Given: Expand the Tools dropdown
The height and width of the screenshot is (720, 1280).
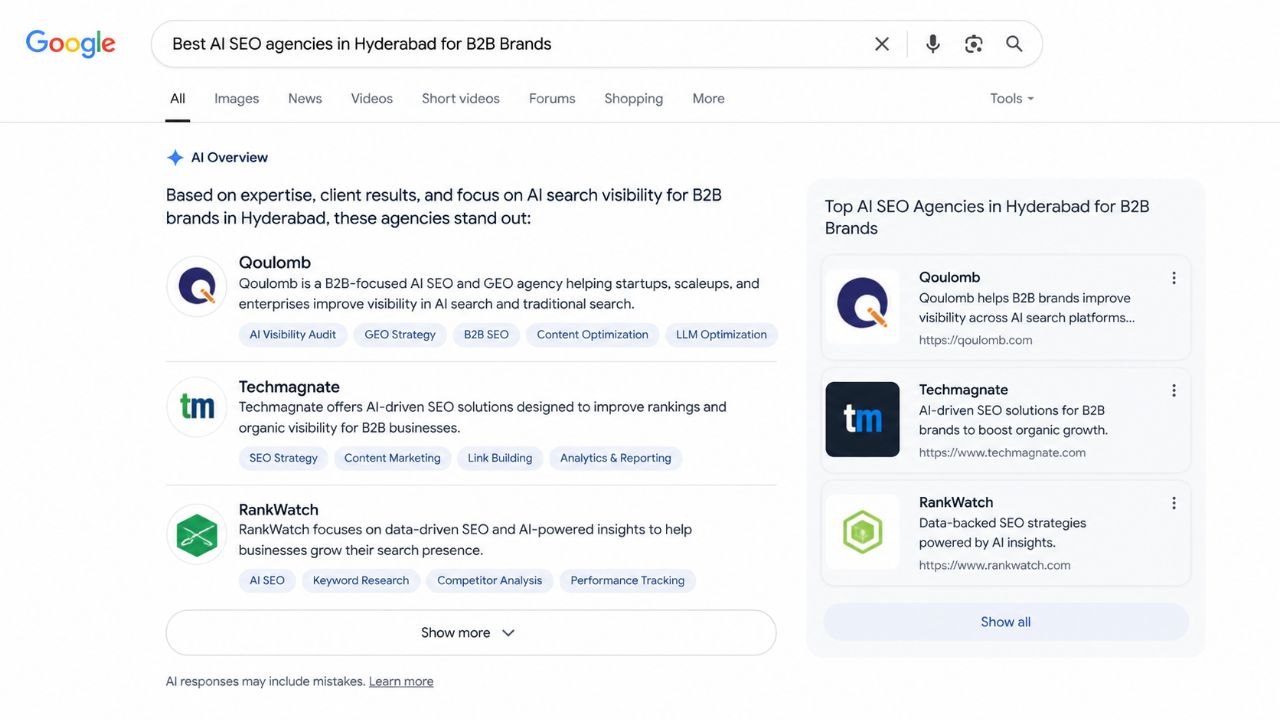Looking at the screenshot, I should 1012,98.
